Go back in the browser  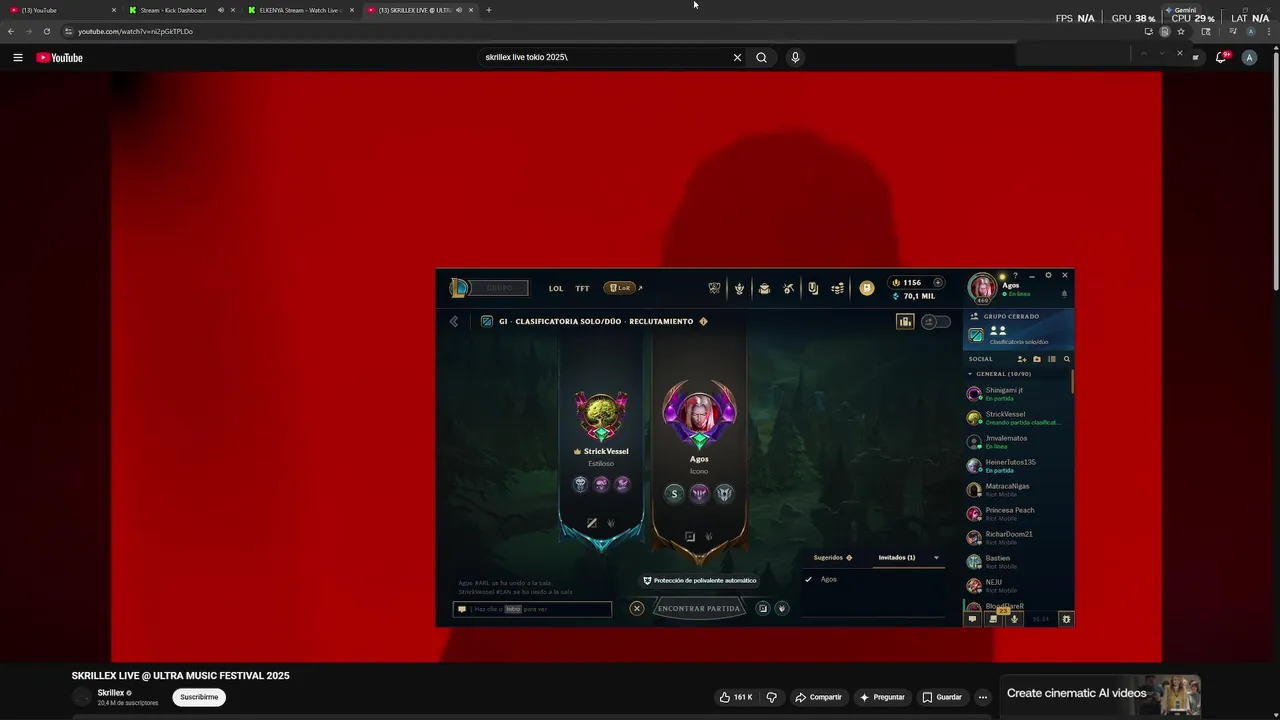pyautogui.click(x=11, y=31)
